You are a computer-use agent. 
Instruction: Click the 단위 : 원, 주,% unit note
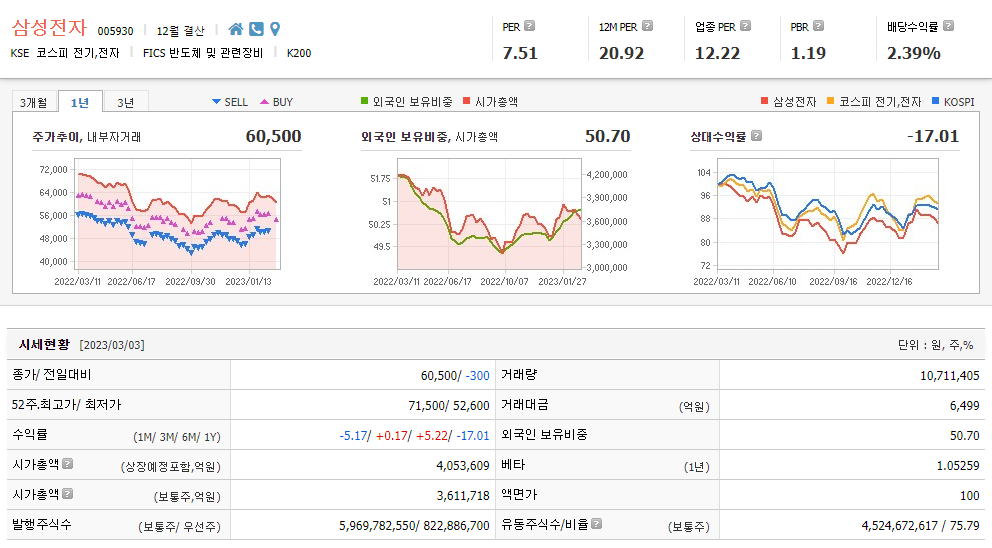click(935, 345)
